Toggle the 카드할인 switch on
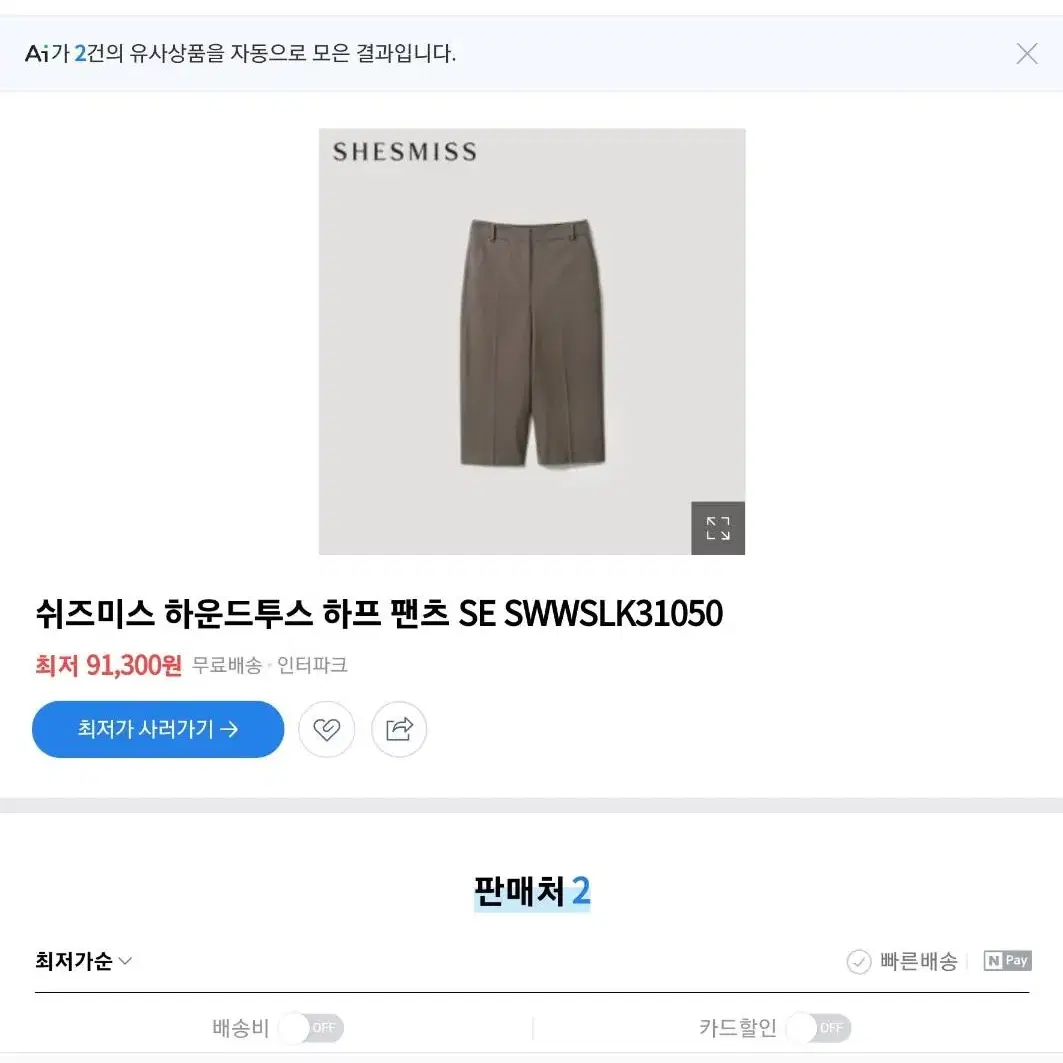 click(818, 1028)
